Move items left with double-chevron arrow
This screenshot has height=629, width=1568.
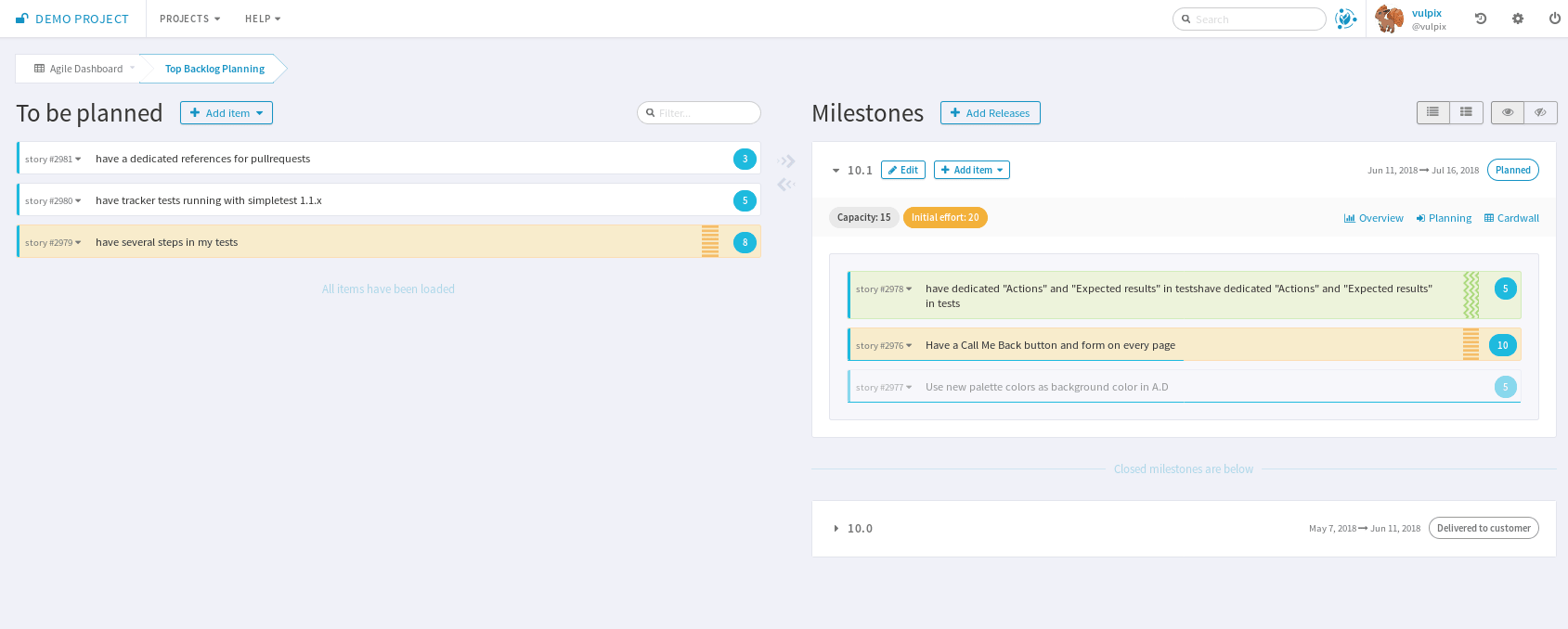pyautogui.click(x=786, y=185)
